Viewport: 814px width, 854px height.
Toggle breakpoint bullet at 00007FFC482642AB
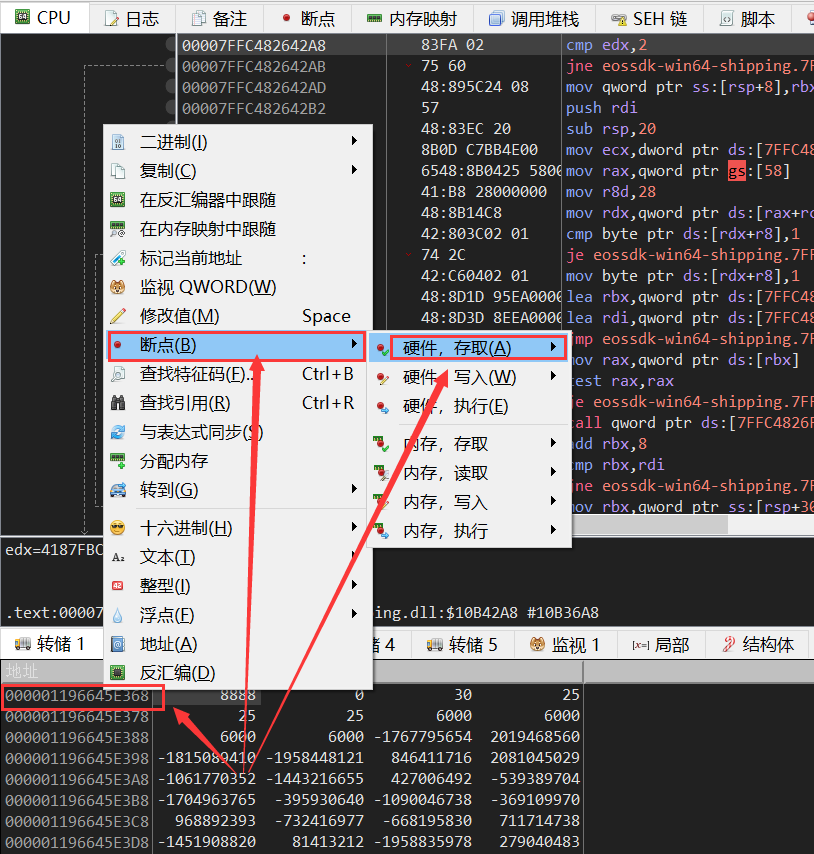point(171,66)
